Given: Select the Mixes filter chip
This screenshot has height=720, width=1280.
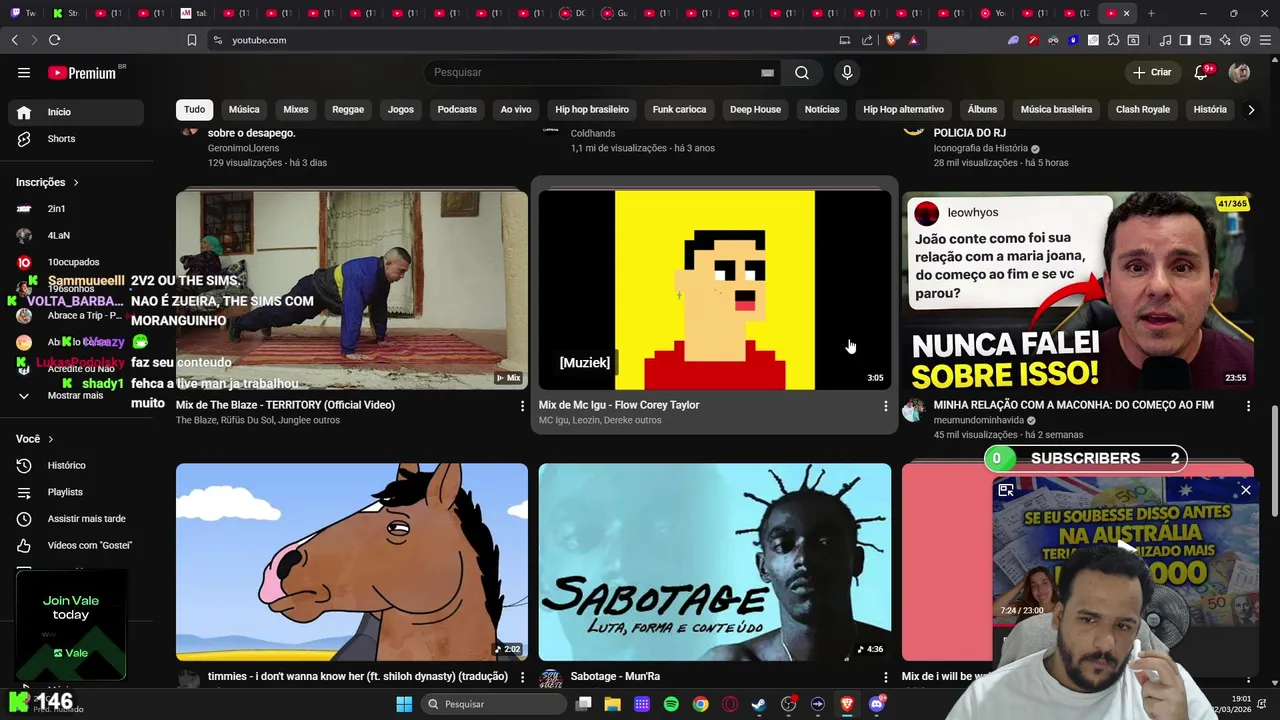Looking at the screenshot, I should 296,110.
